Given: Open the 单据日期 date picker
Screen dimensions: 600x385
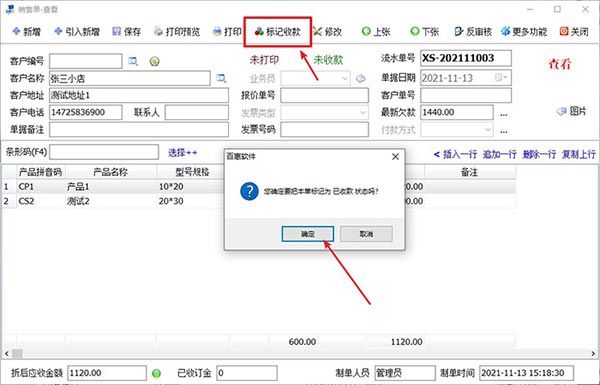Looking at the screenshot, I should pyautogui.click(x=501, y=78).
